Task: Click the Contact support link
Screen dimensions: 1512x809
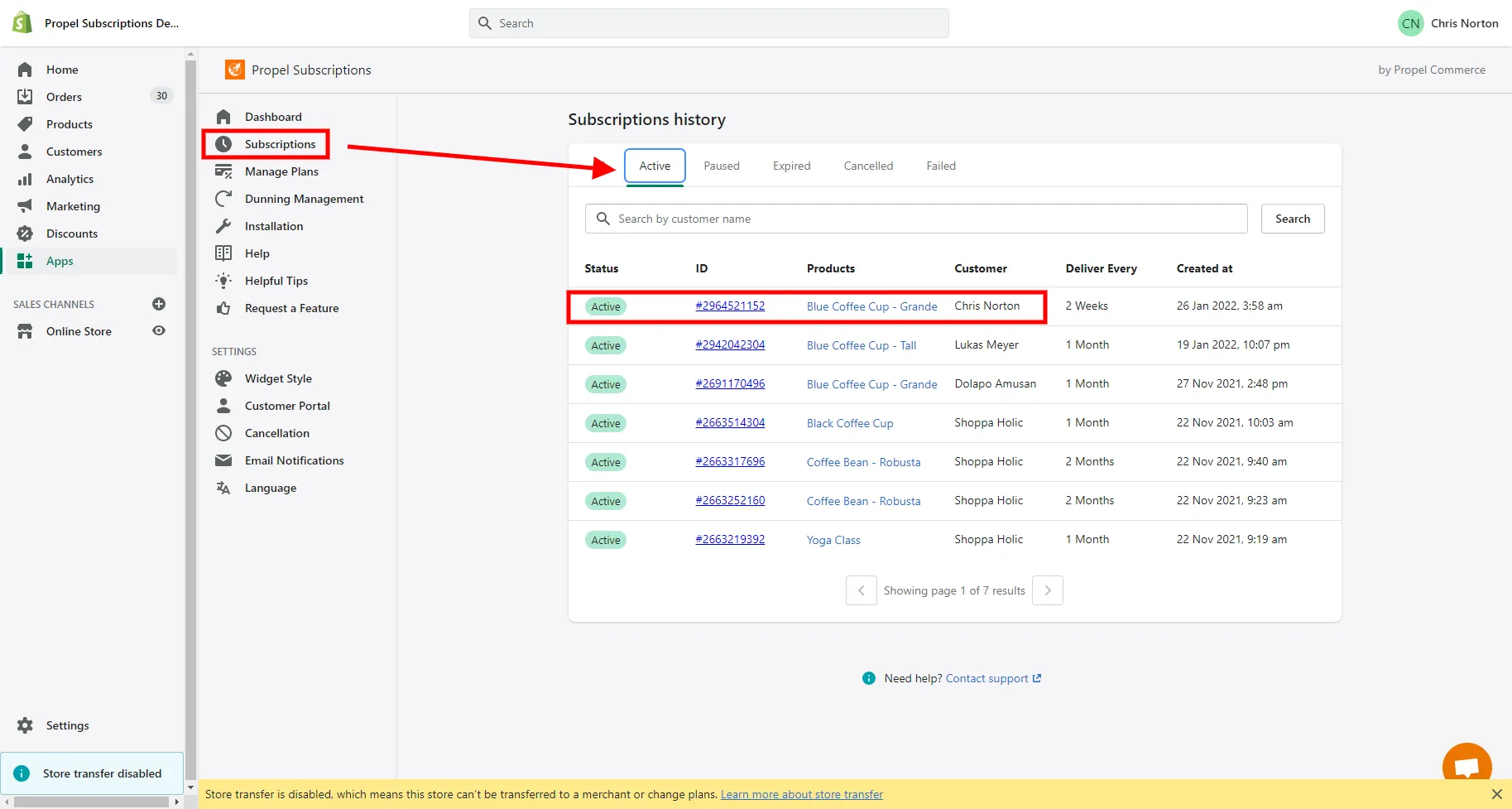Action: (x=993, y=678)
